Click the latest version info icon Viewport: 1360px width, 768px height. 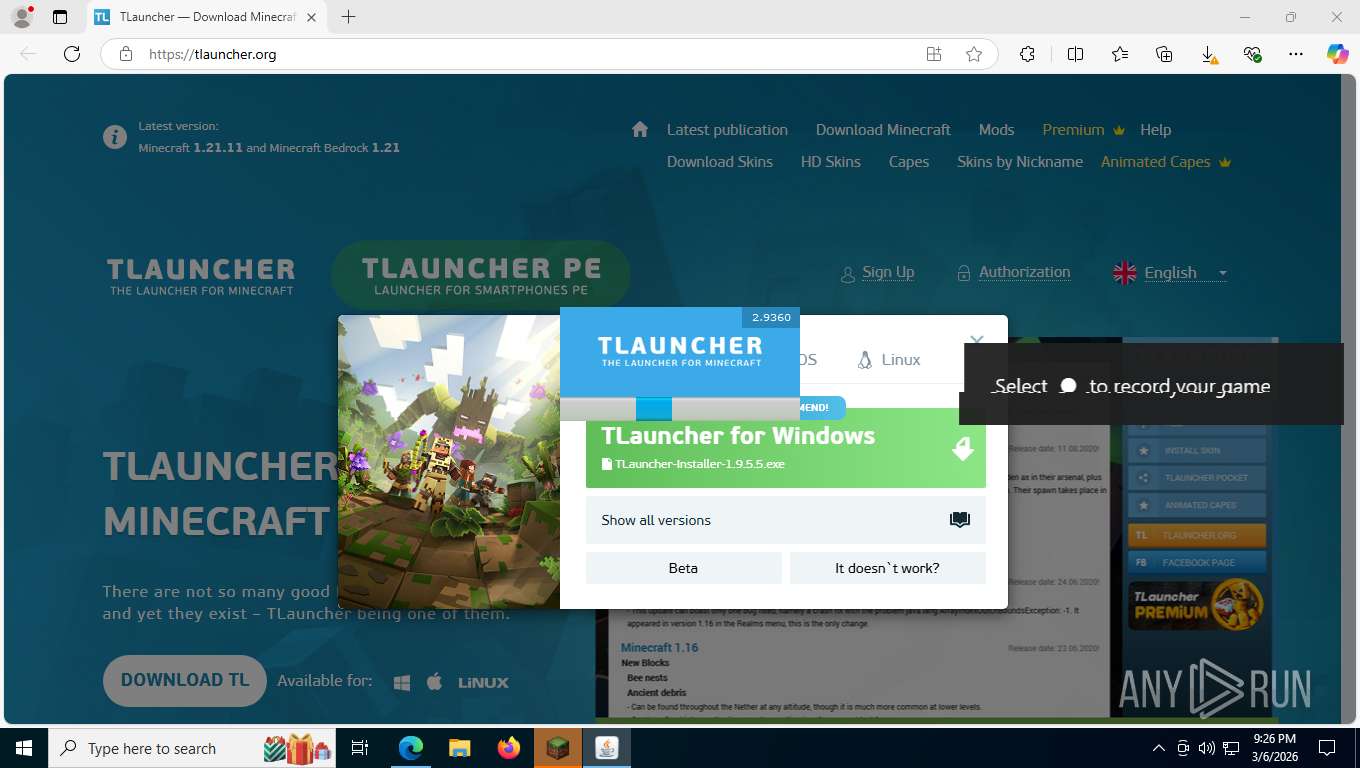[115, 136]
